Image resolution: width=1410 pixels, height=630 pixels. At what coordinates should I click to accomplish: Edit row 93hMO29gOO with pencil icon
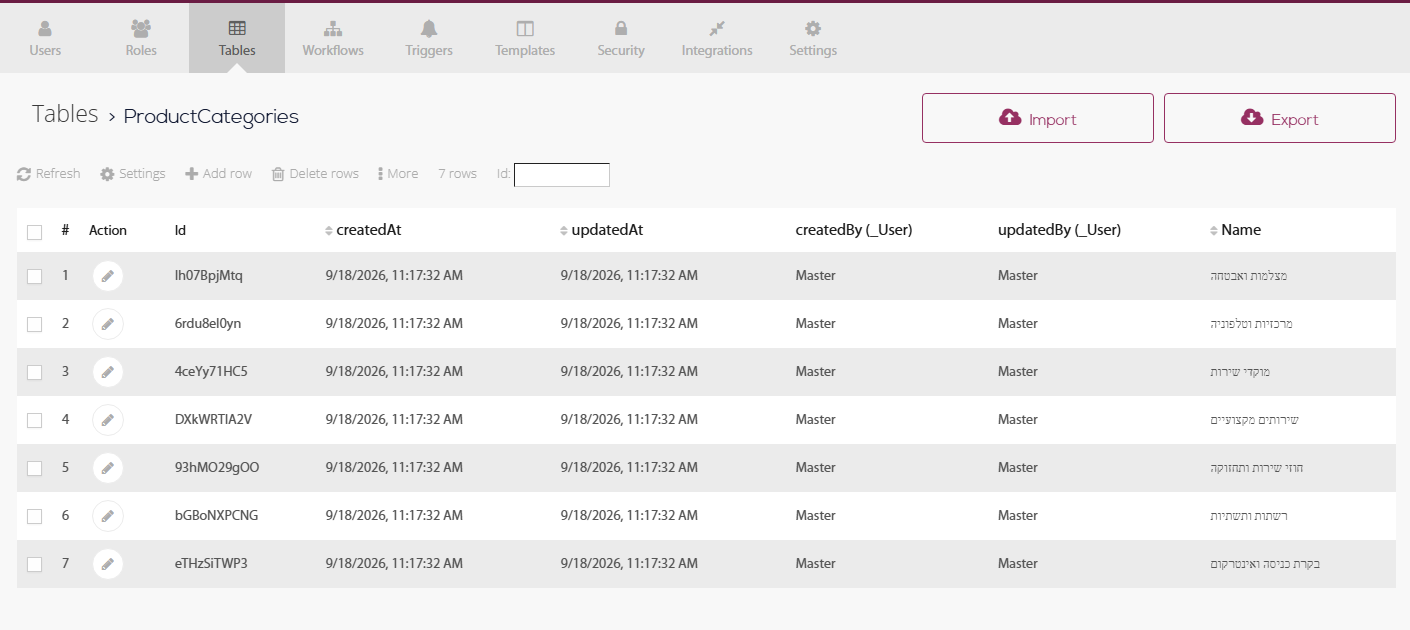coord(108,468)
